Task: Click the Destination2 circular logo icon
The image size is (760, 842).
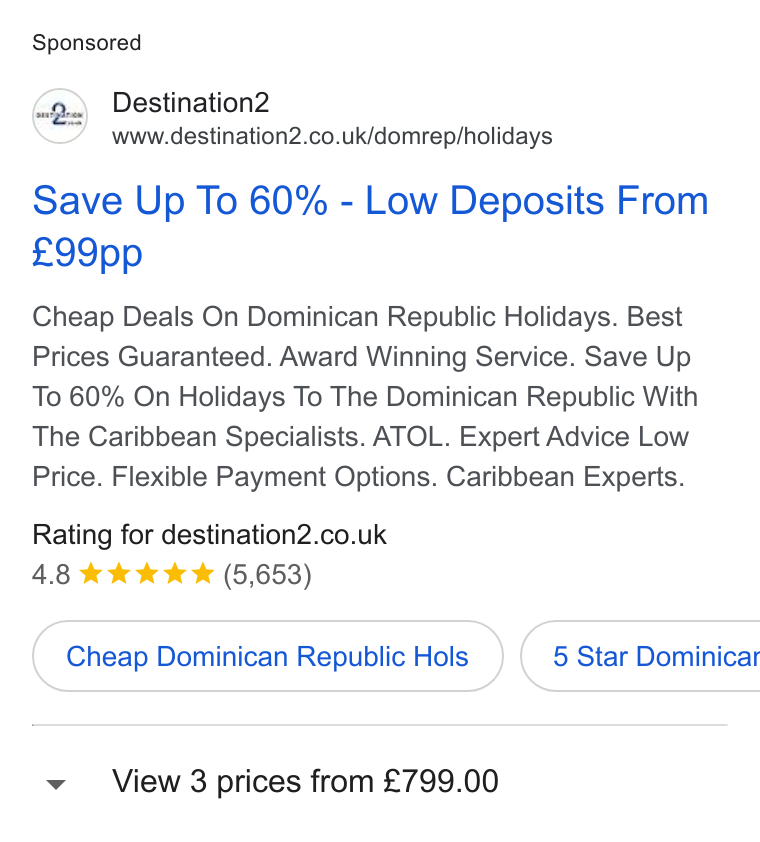Action: pos(60,116)
